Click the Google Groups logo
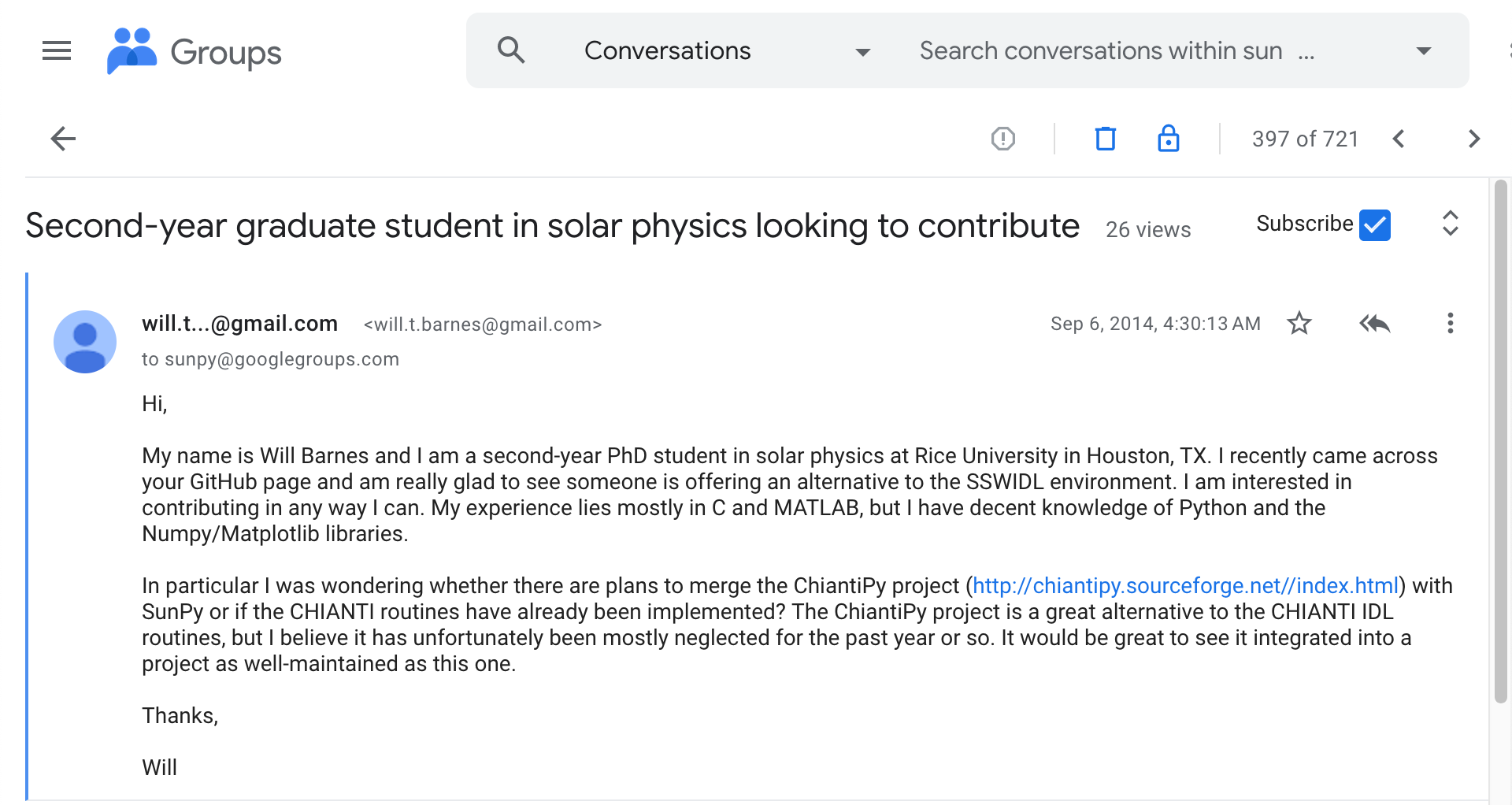1512x805 pixels. pos(195,52)
